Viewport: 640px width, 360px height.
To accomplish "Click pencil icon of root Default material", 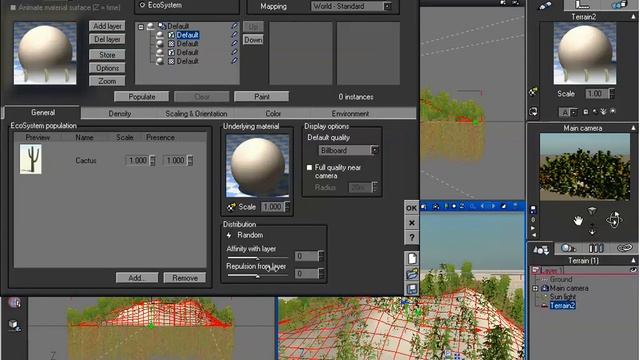I will click(234, 26).
